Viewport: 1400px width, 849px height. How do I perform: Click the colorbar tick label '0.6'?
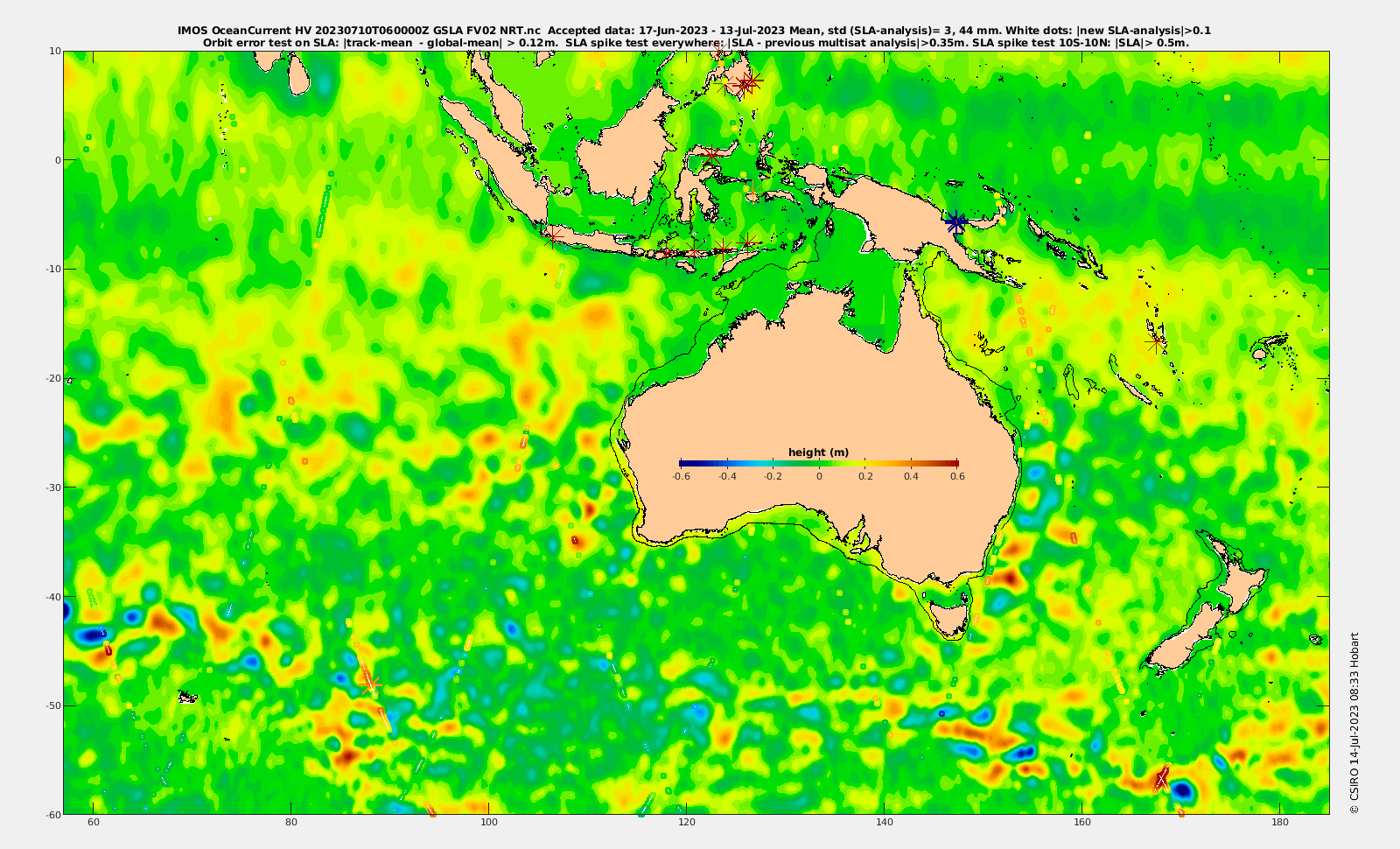coord(957,476)
